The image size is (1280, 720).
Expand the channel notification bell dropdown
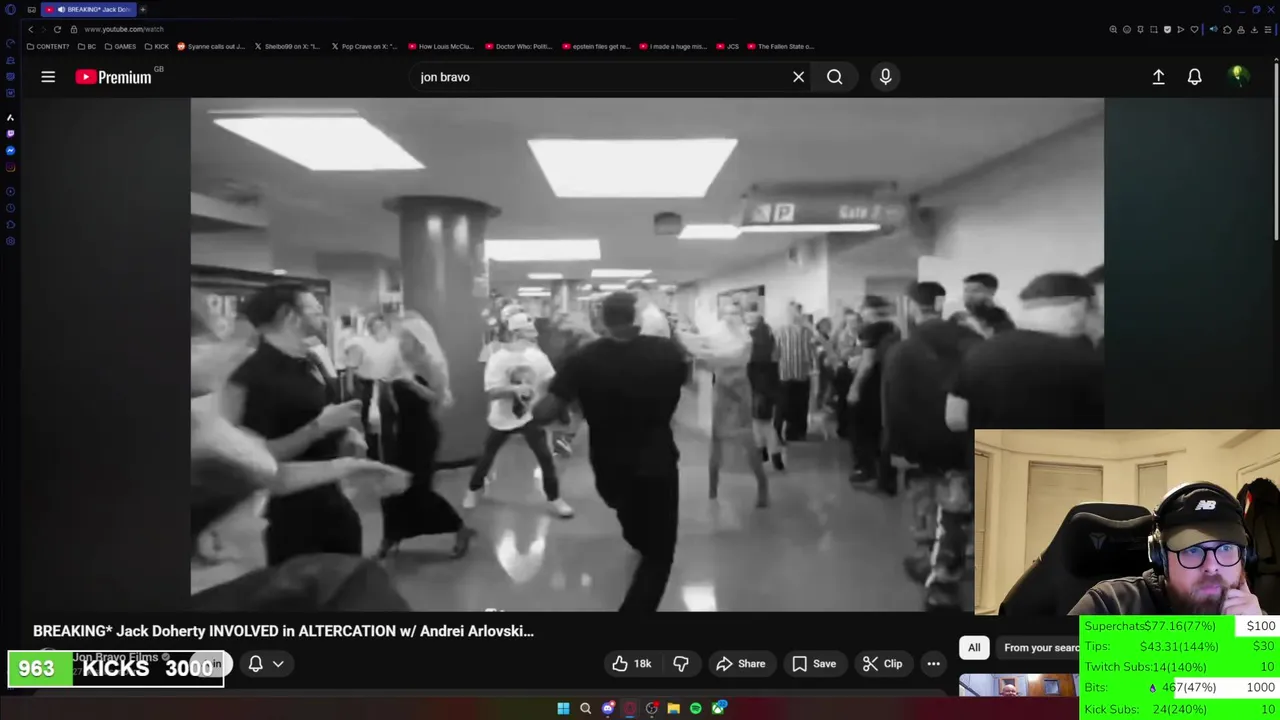click(x=265, y=663)
